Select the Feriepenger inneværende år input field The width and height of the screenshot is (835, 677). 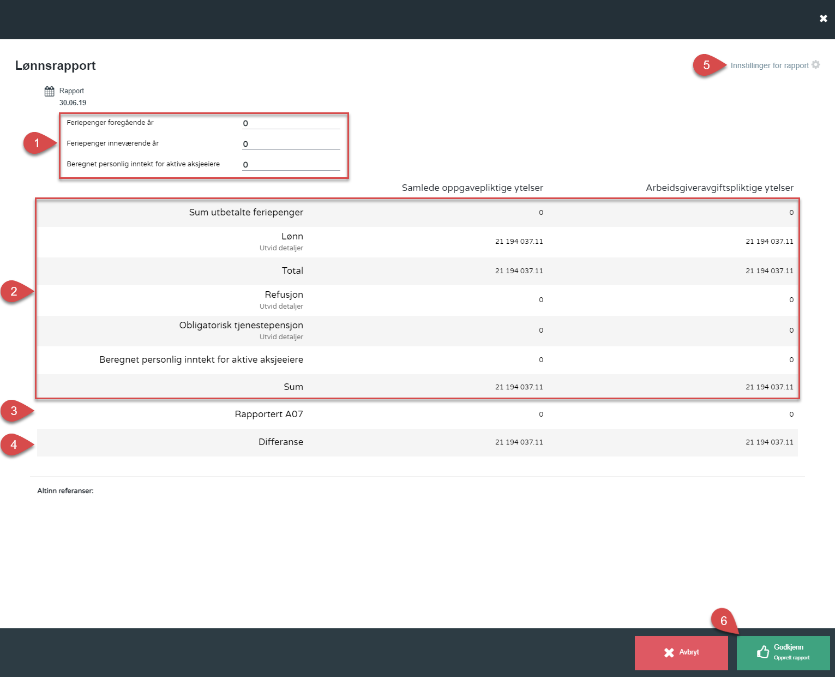290,144
